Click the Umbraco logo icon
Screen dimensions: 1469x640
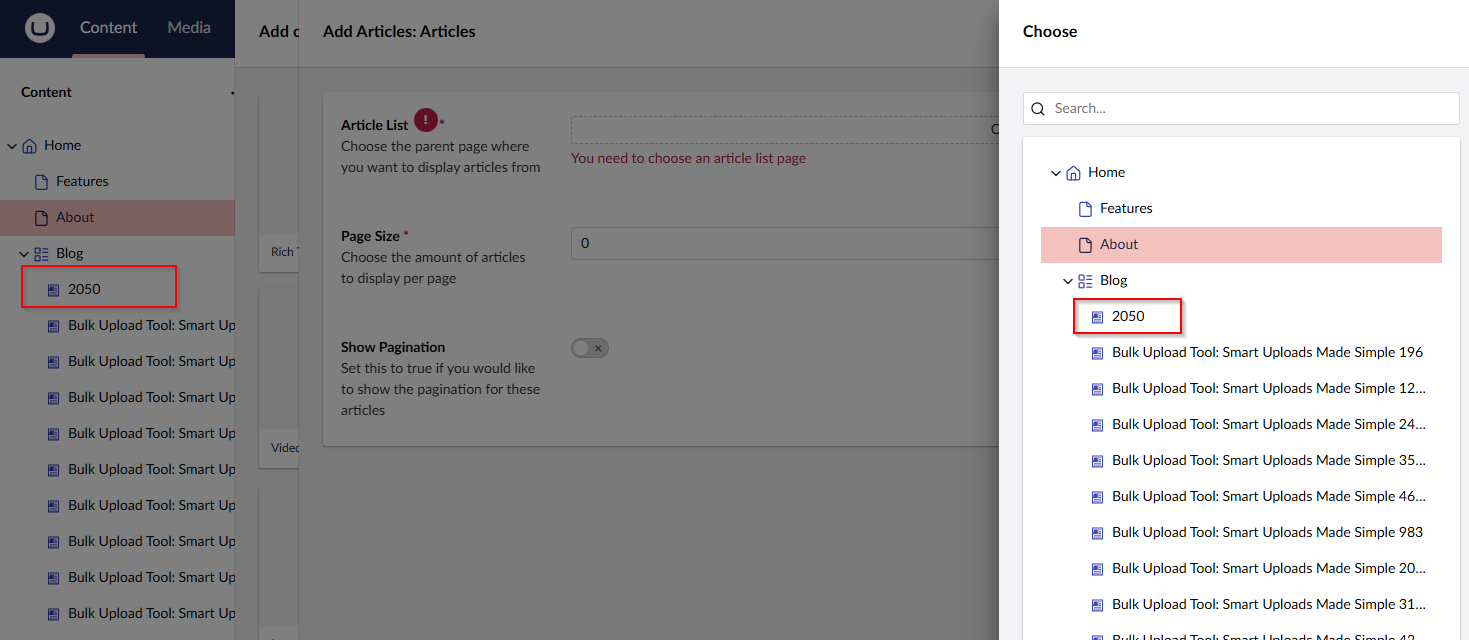[40, 28]
